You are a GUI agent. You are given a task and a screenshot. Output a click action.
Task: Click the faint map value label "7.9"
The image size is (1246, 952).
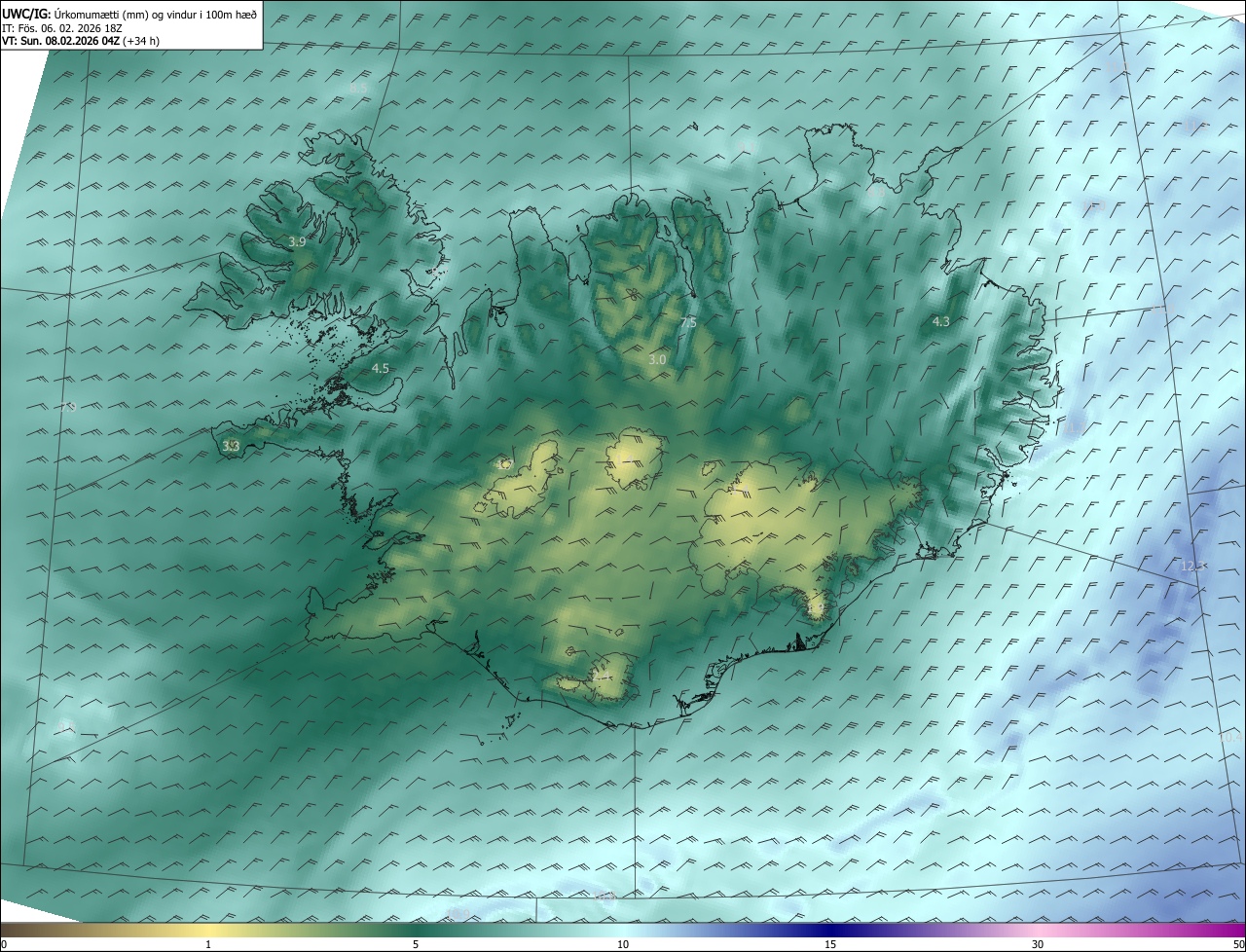coord(68,407)
